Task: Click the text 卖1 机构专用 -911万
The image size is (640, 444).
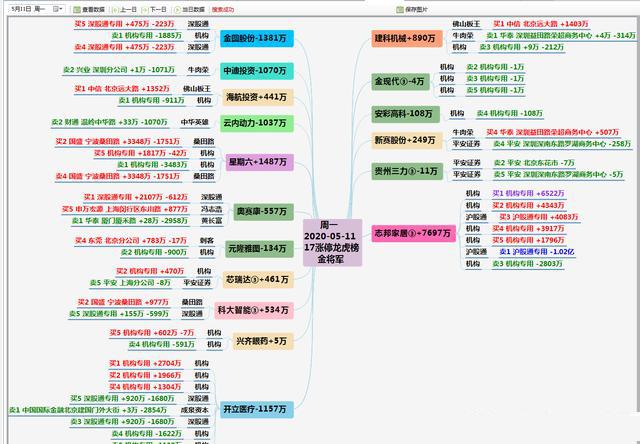Action: [152, 100]
